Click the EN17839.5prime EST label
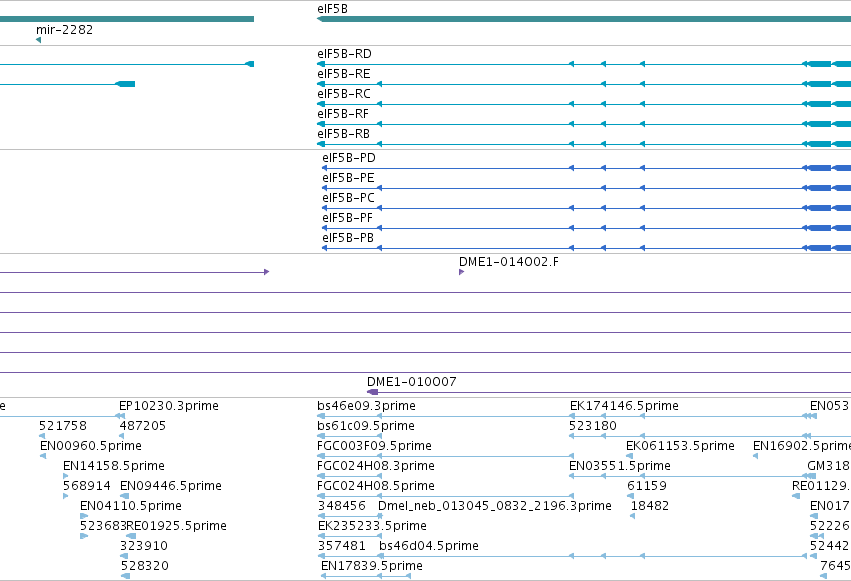This screenshot has width=851, height=581. coord(372,566)
